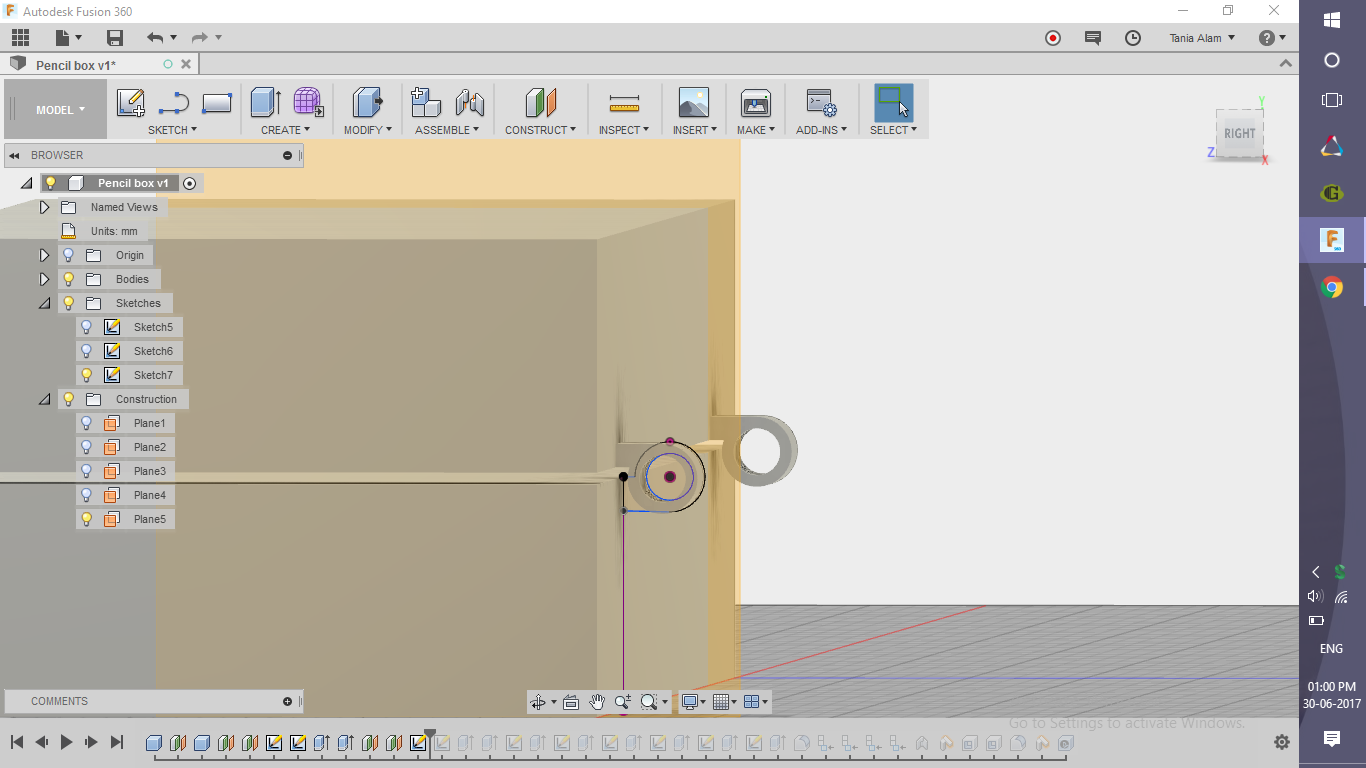
Task: Jump to timeline beginning button
Action: (x=17, y=742)
